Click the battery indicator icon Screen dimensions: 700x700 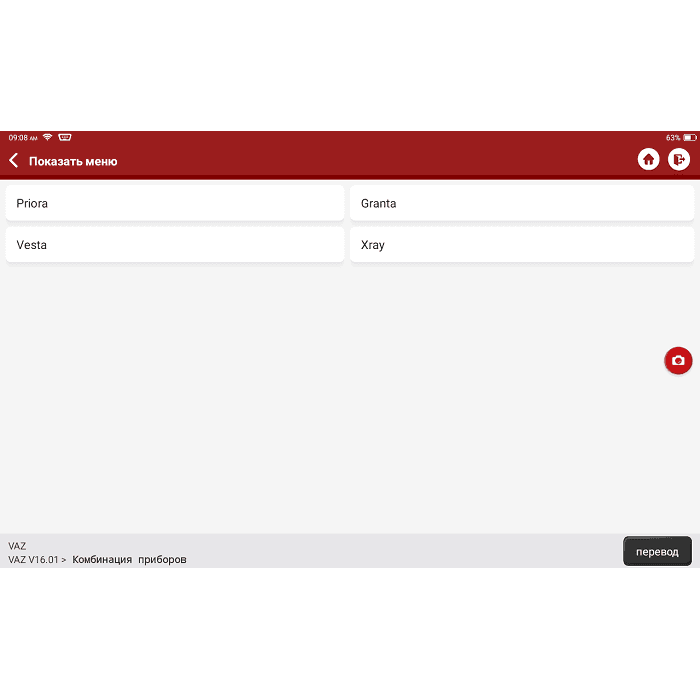[690, 138]
